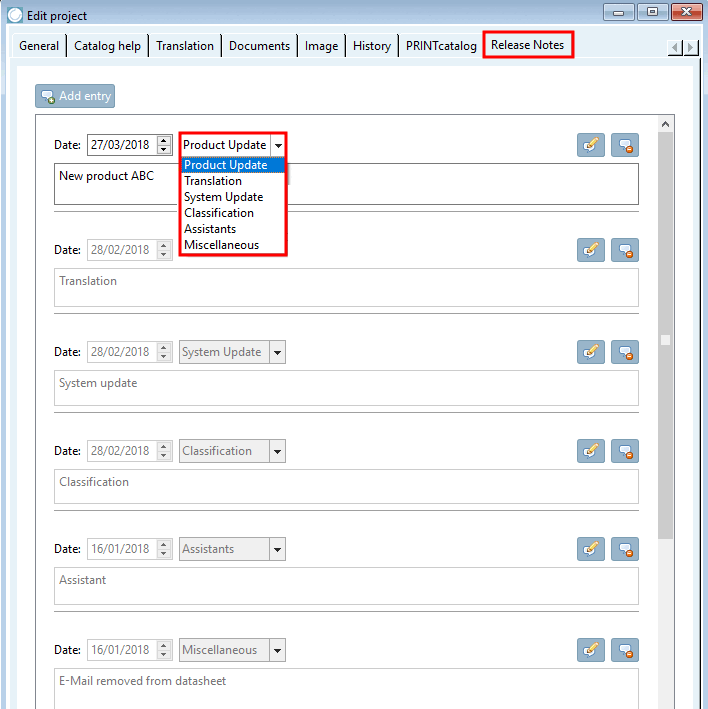Screen dimensions: 708x709
Task: Delete the Classification entry via its icon
Action: [x=625, y=451]
